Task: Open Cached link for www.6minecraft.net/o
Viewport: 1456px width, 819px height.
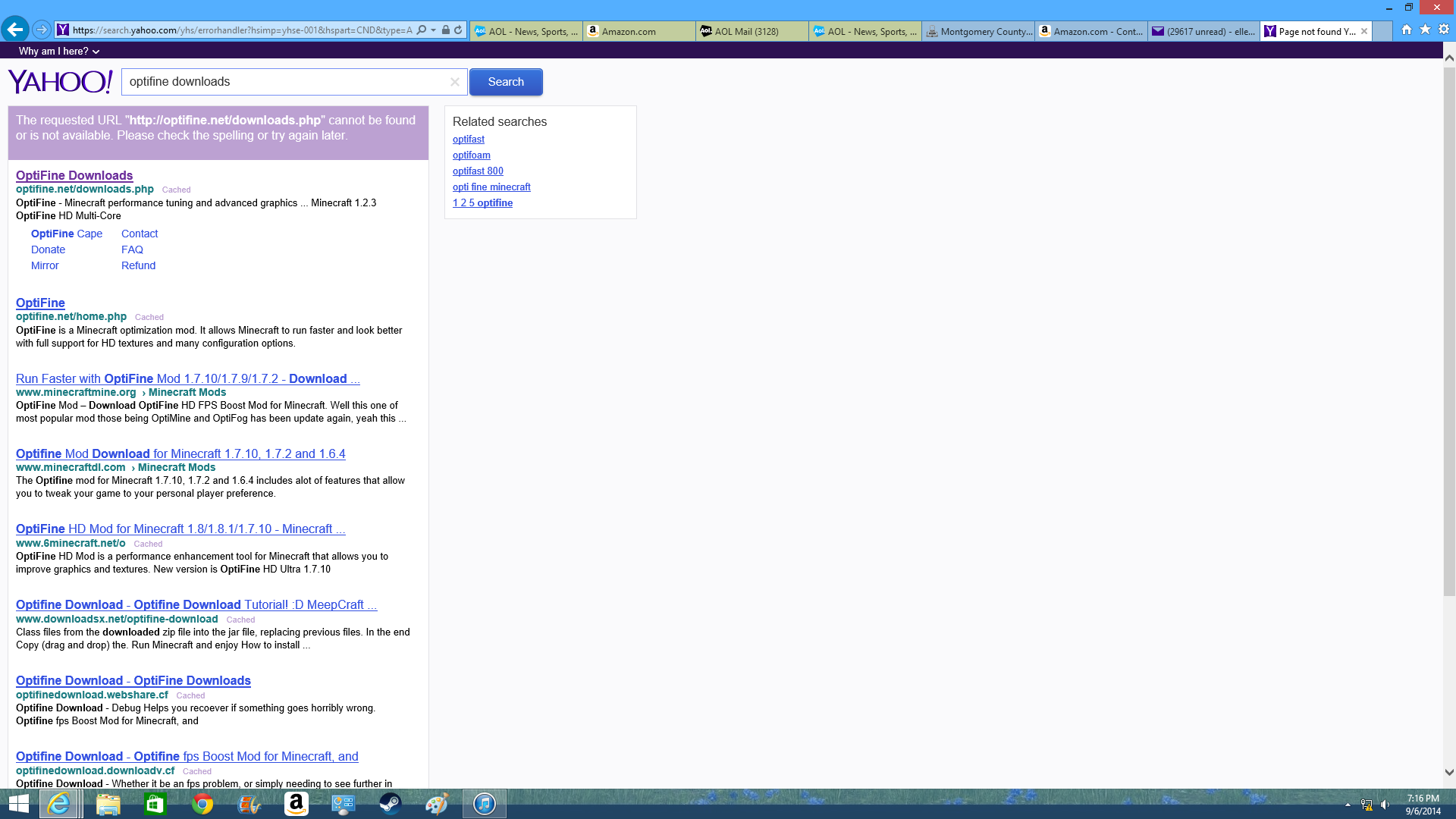Action: [x=148, y=544]
